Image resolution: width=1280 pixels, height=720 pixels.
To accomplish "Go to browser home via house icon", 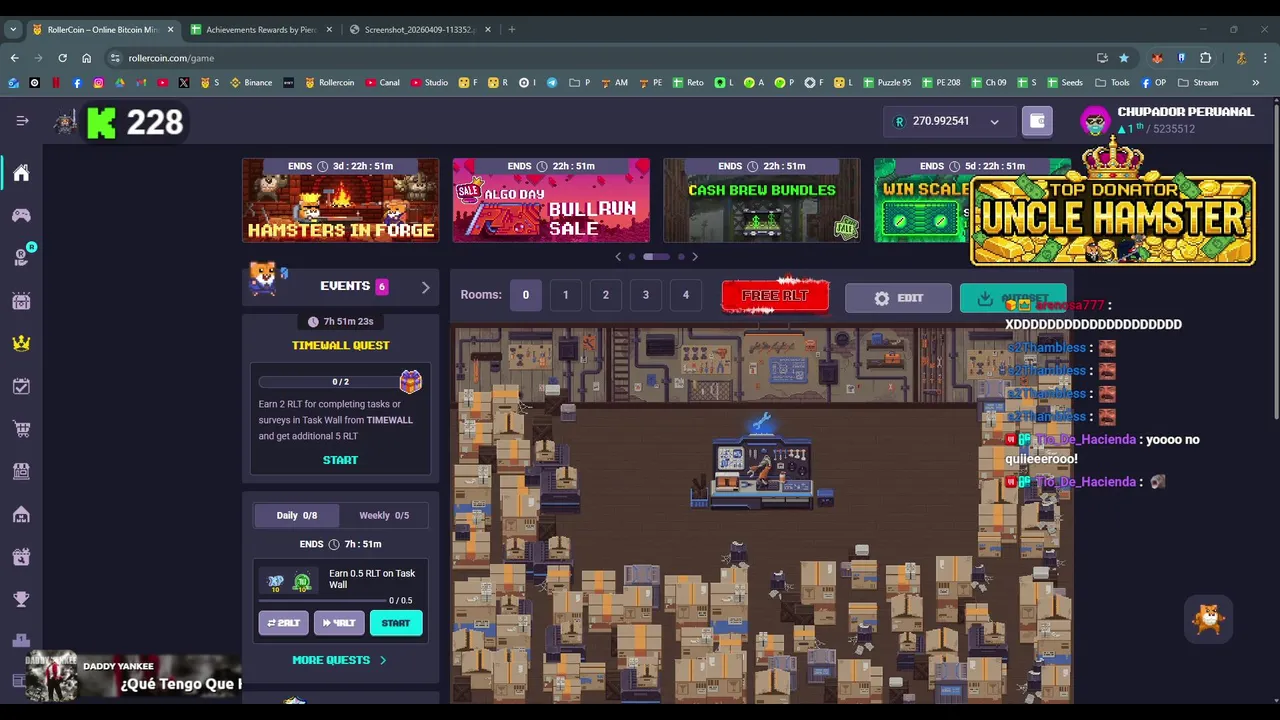I will [x=86, y=58].
